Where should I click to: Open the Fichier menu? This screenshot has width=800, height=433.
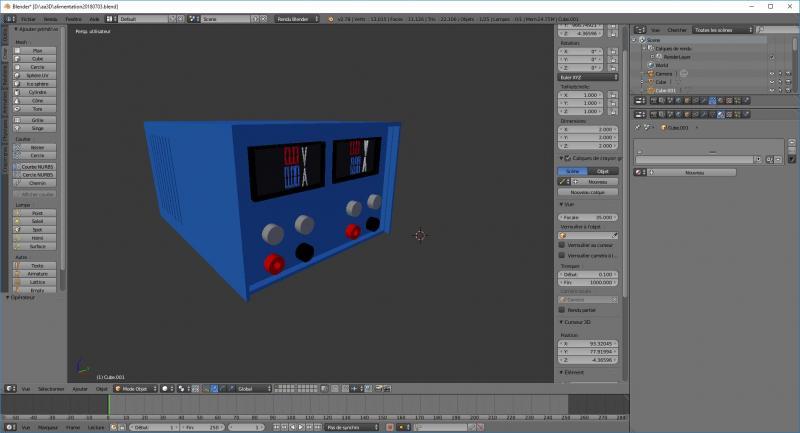coord(27,19)
